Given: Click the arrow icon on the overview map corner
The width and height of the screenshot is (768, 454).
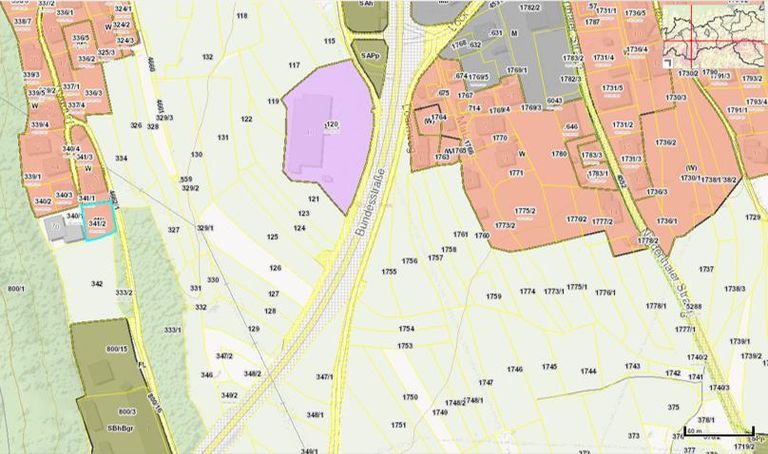Looking at the screenshot, I should 668,64.
